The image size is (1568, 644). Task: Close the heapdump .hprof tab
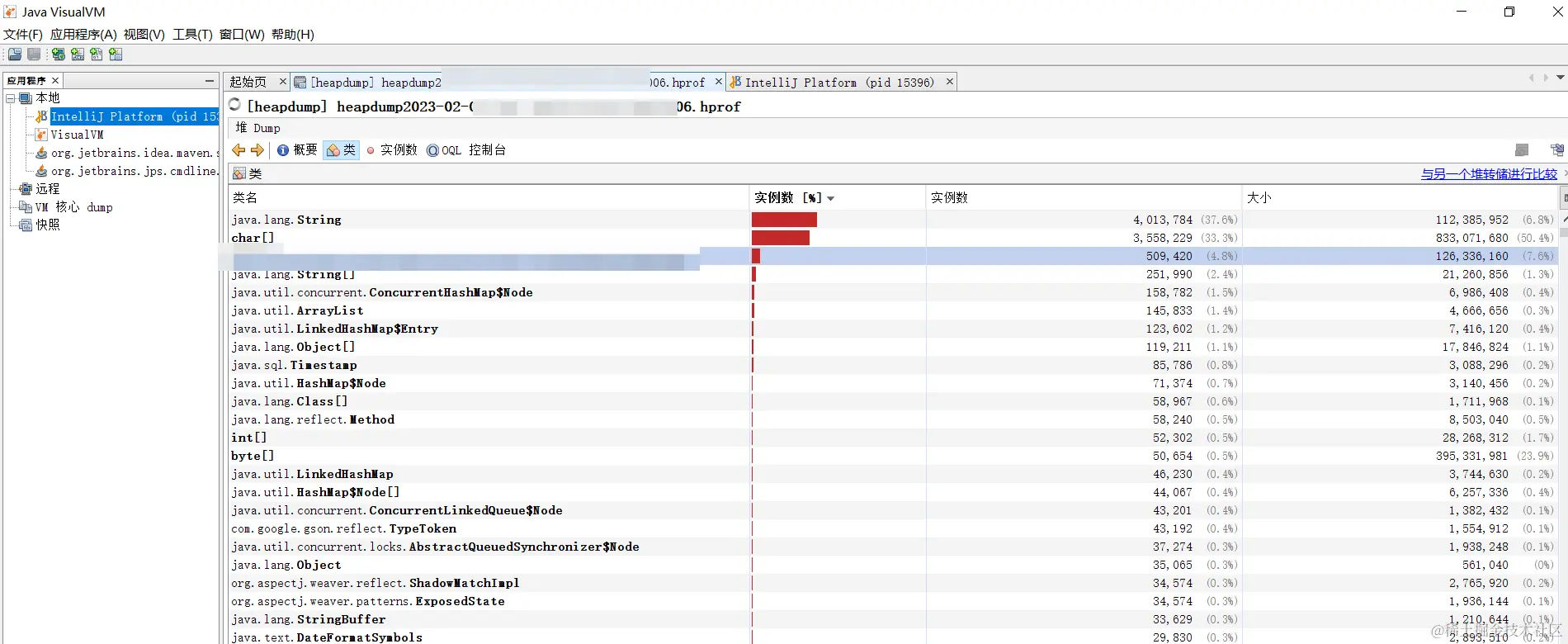[719, 82]
